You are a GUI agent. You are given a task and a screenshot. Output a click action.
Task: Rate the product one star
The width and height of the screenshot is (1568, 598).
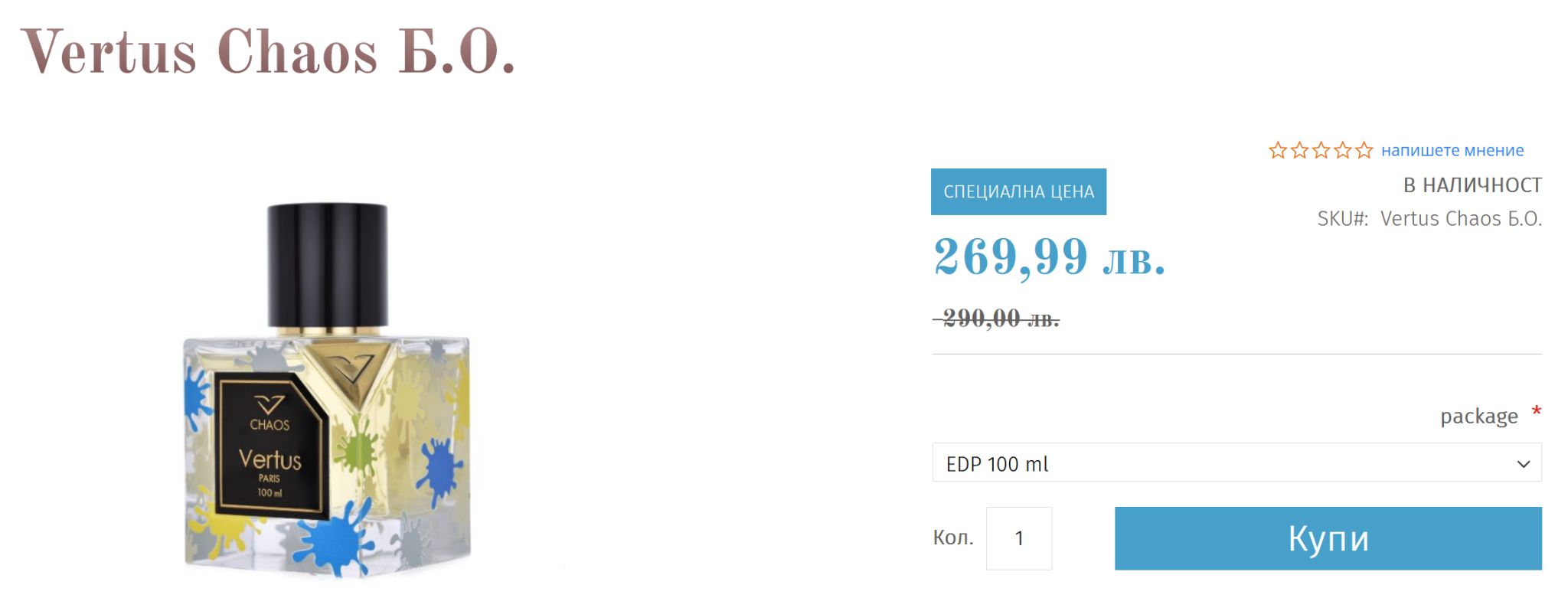[1277, 151]
